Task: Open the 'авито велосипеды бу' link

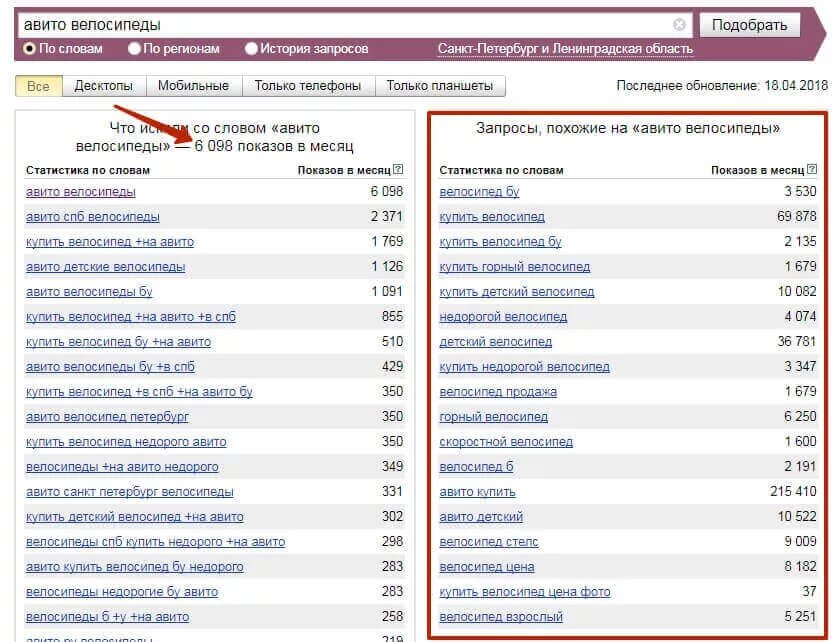Action: (89, 292)
